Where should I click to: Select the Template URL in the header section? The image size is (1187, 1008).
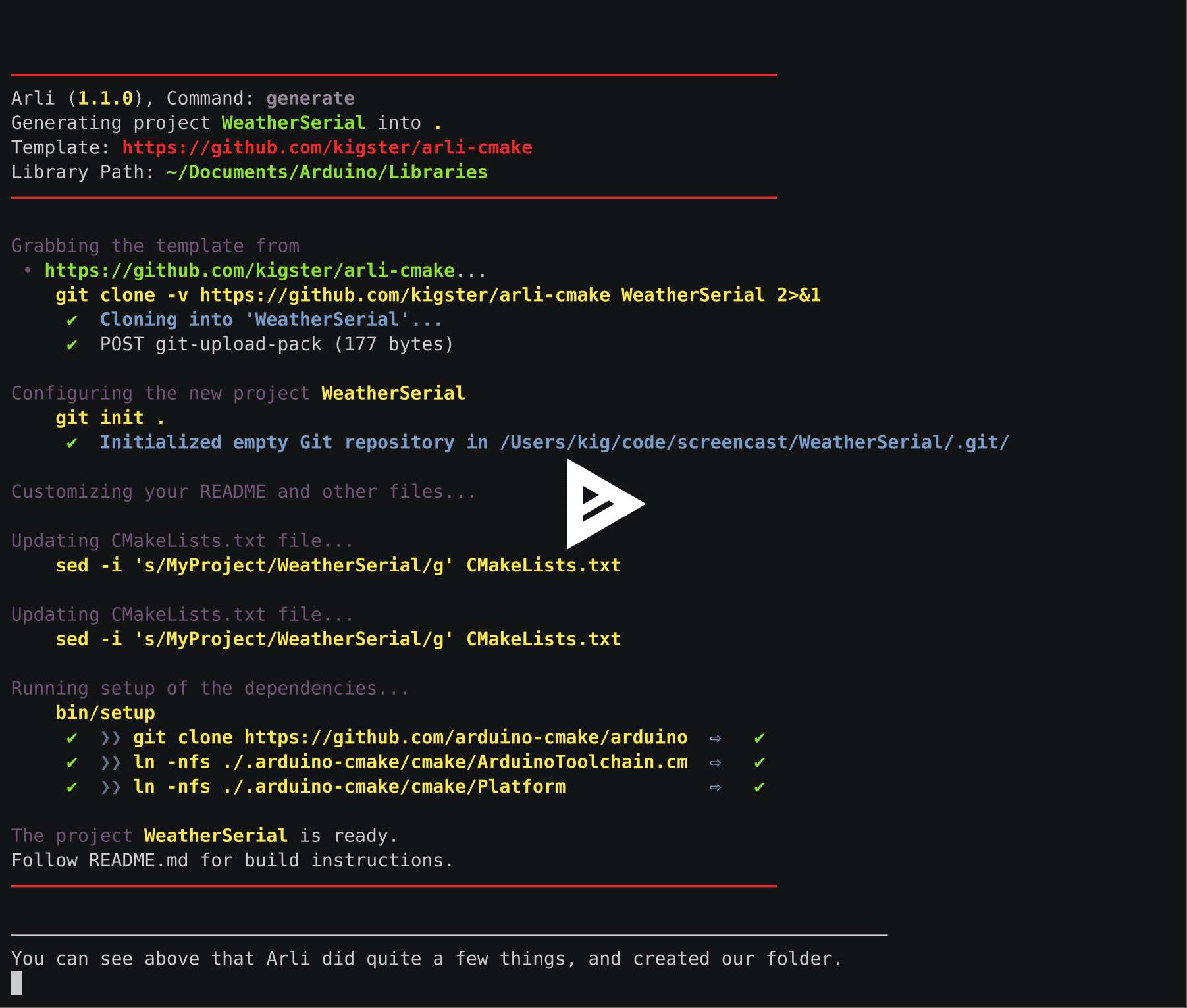[x=326, y=147]
